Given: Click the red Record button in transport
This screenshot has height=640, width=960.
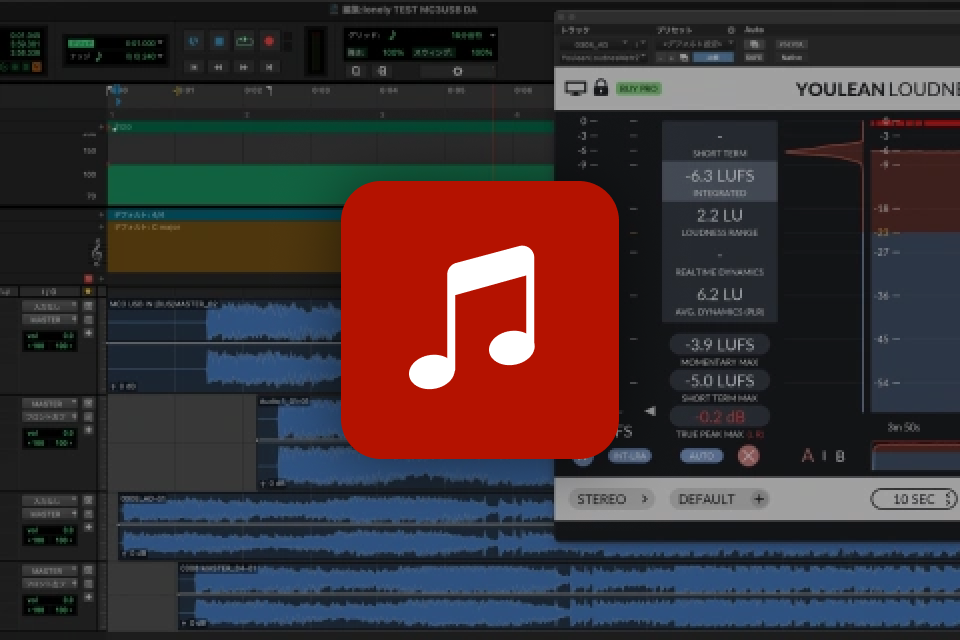Looking at the screenshot, I should tap(269, 42).
